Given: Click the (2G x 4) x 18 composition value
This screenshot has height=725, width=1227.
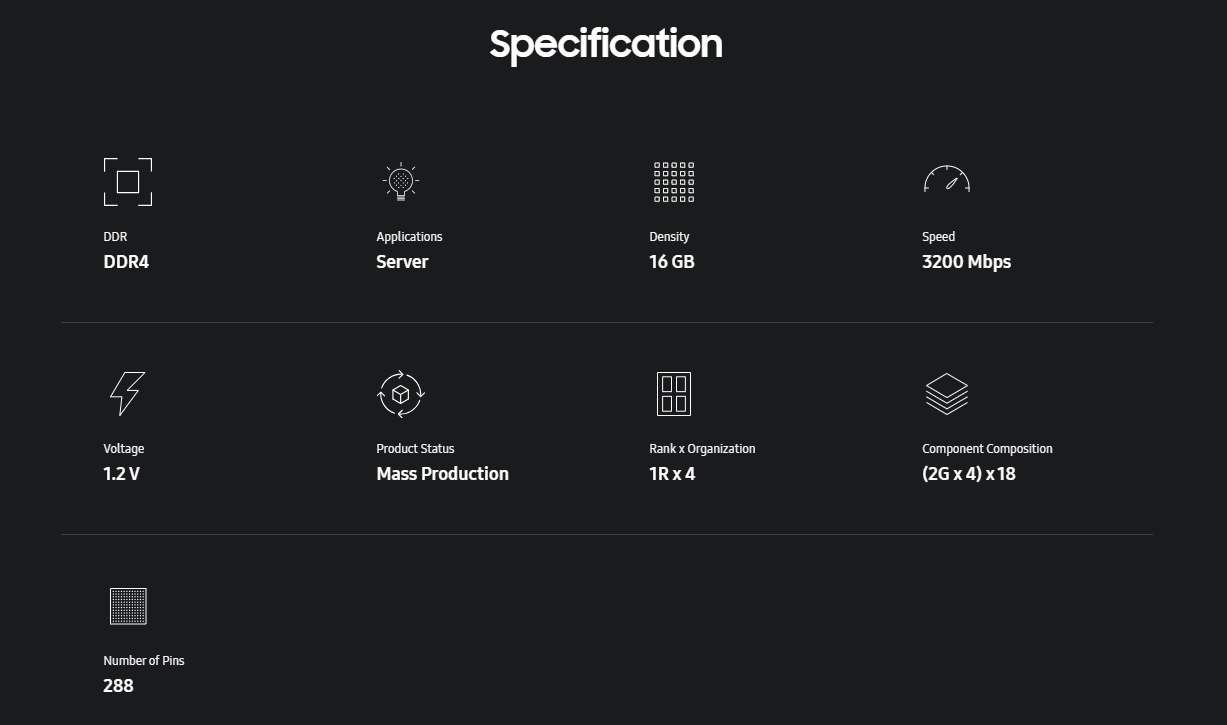Looking at the screenshot, I should [x=969, y=474].
